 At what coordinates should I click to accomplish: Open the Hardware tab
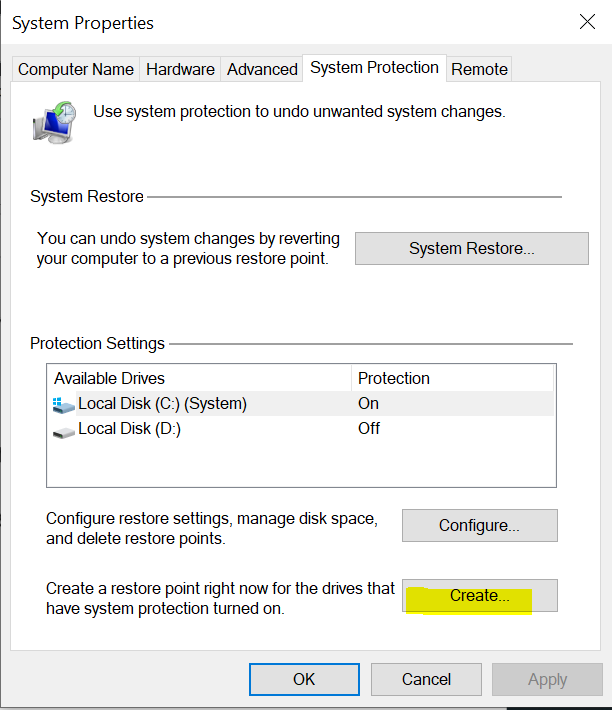(x=180, y=69)
